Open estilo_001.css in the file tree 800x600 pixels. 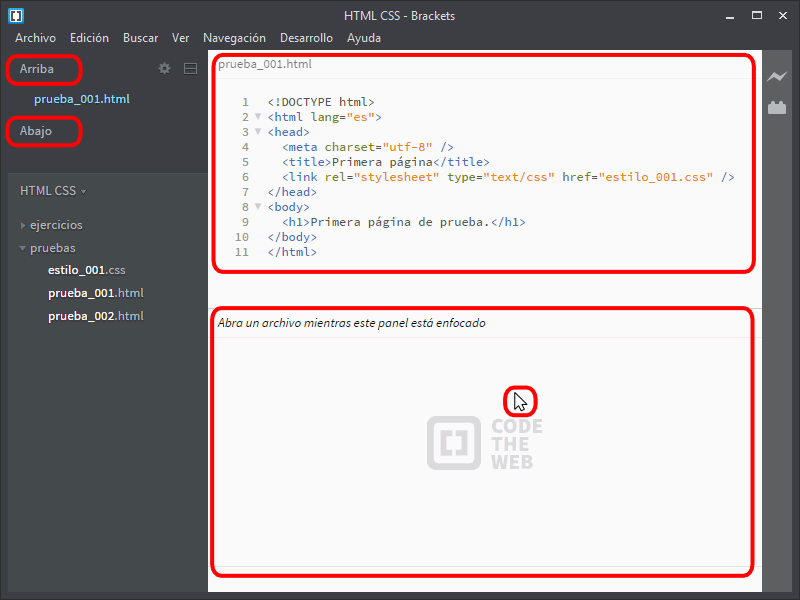point(86,270)
